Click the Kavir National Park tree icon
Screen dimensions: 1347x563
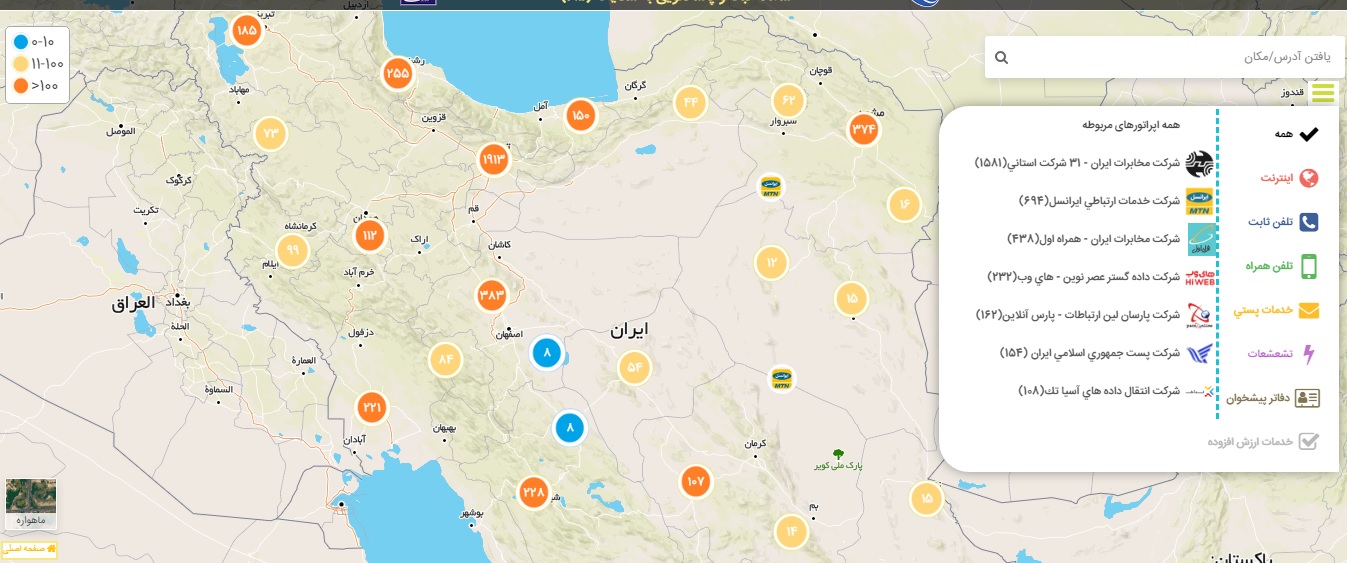[x=837, y=454]
